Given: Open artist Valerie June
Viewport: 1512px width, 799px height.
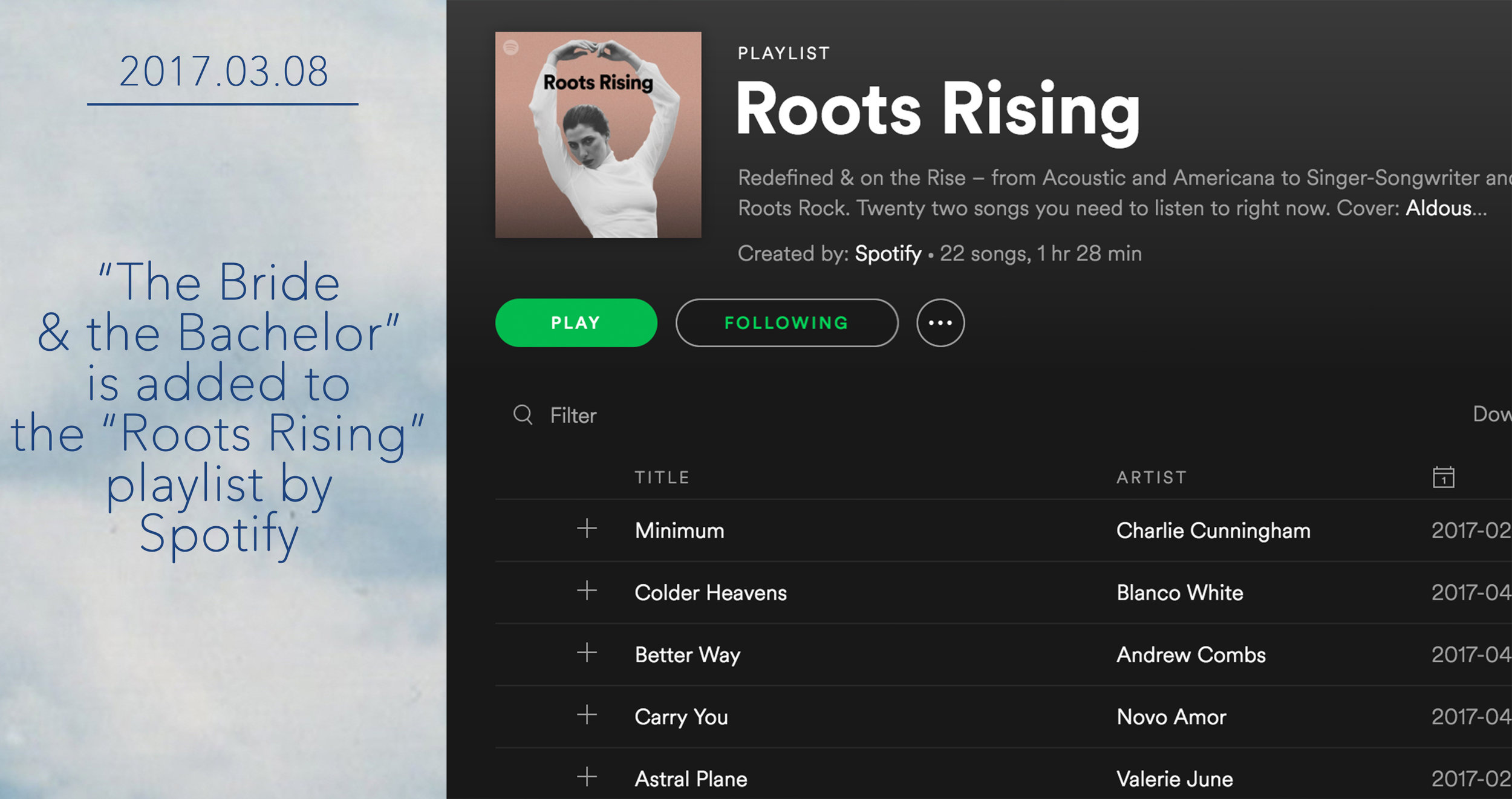Looking at the screenshot, I should [x=1175, y=779].
